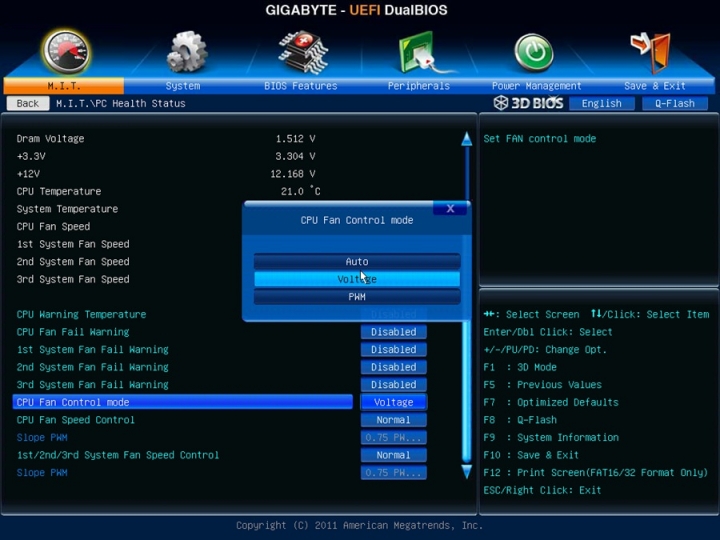Screen dimensions: 720x540
Task: Select 3rd System Fan Fail Warning label
Action: pyautogui.click(x=92, y=384)
